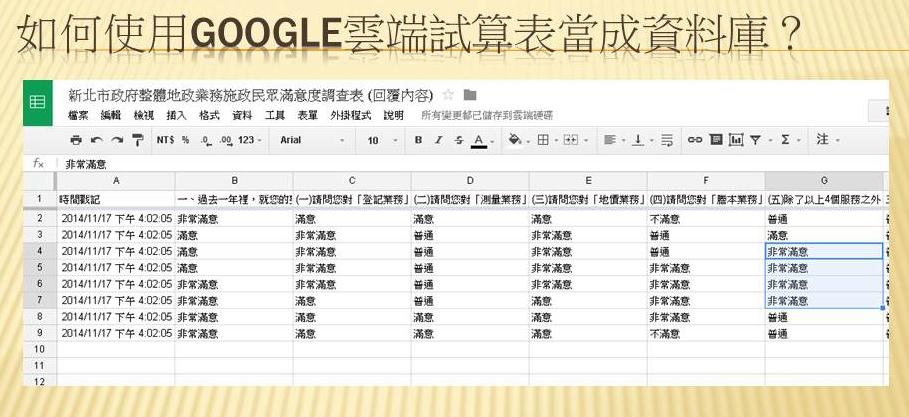The width and height of the screenshot is (909, 417).
Task: Open the 插入 menu
Action: click(176, 115)
